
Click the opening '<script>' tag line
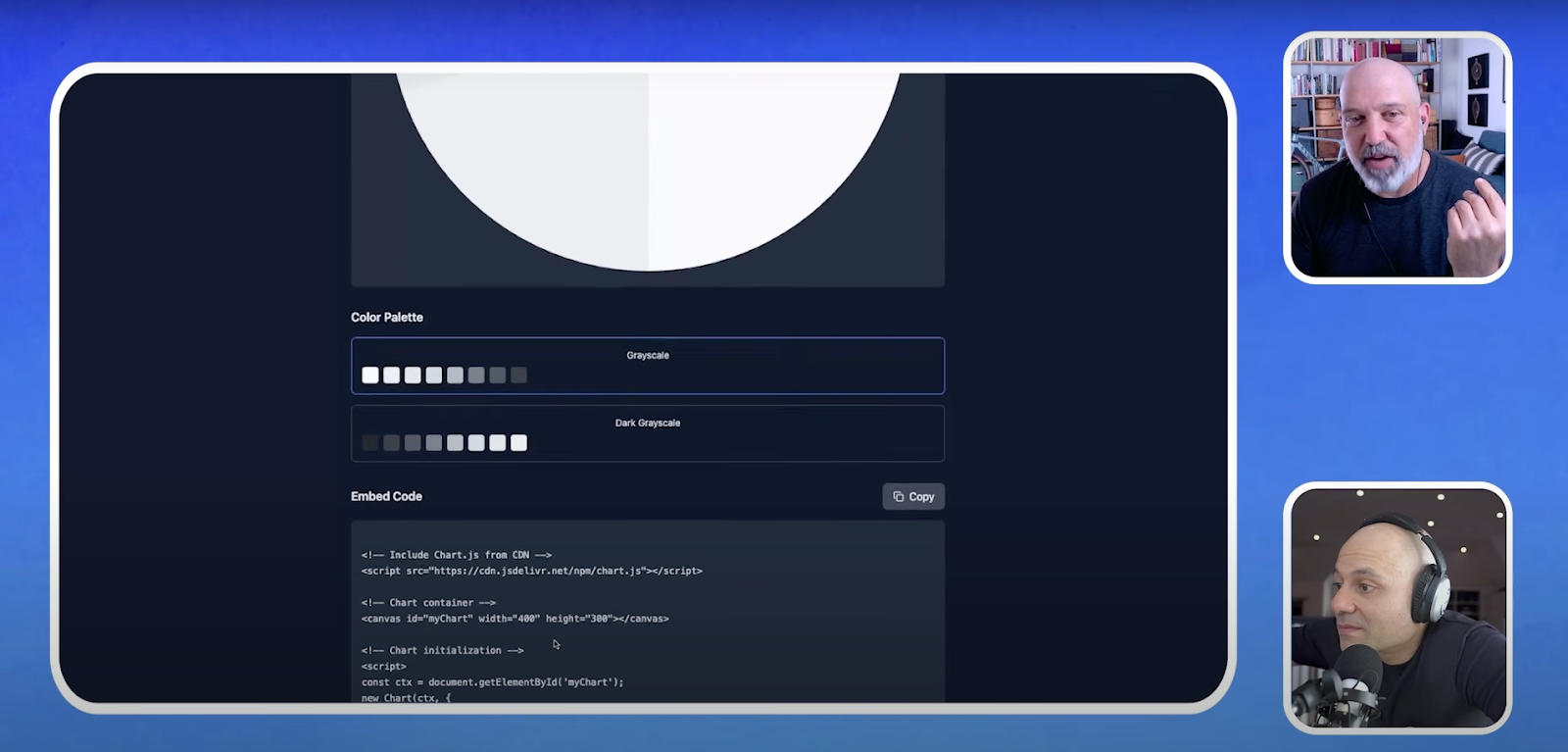pos(383,667)
